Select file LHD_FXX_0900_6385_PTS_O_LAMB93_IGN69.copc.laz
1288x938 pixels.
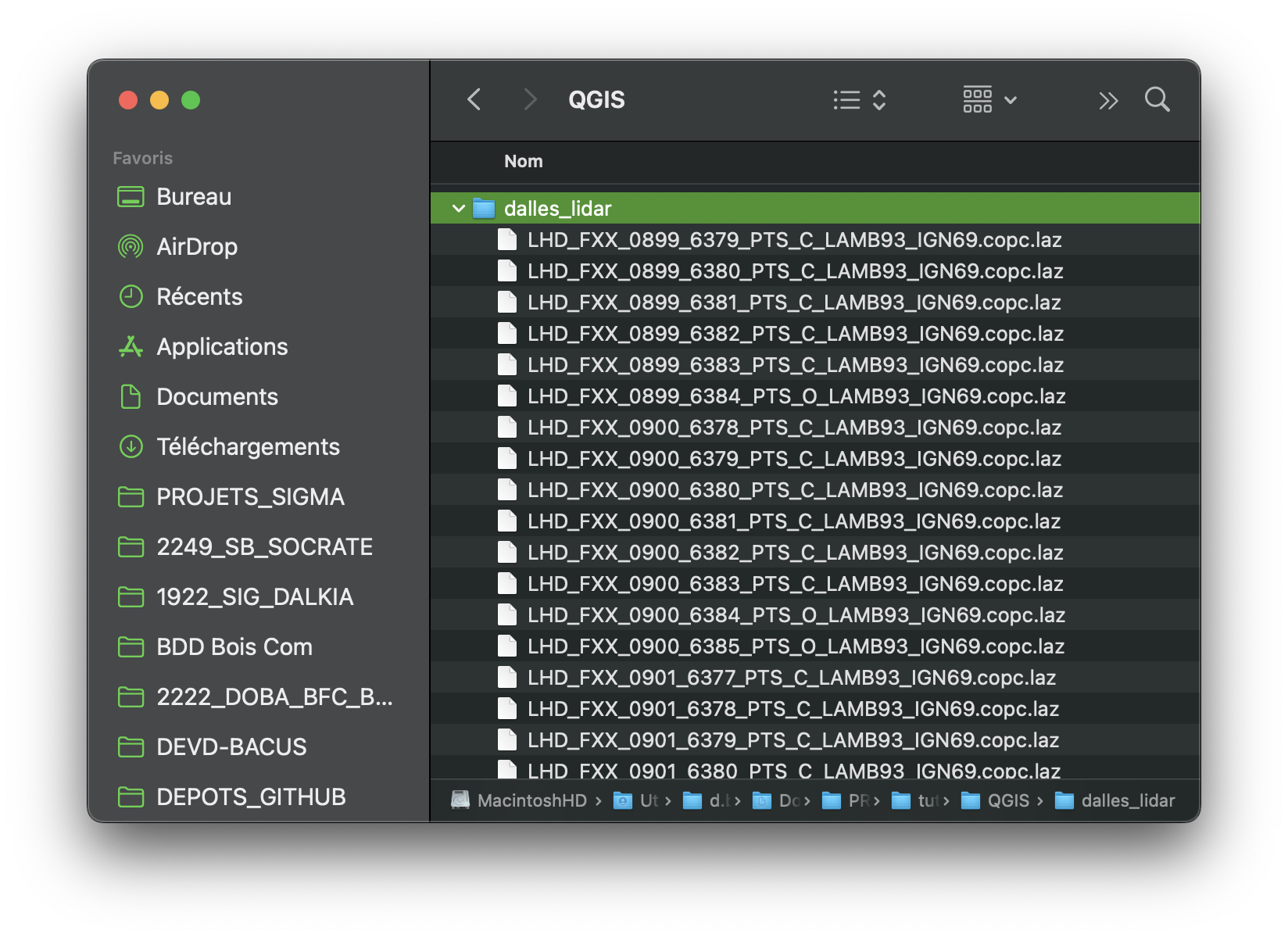tap(815, 646)
